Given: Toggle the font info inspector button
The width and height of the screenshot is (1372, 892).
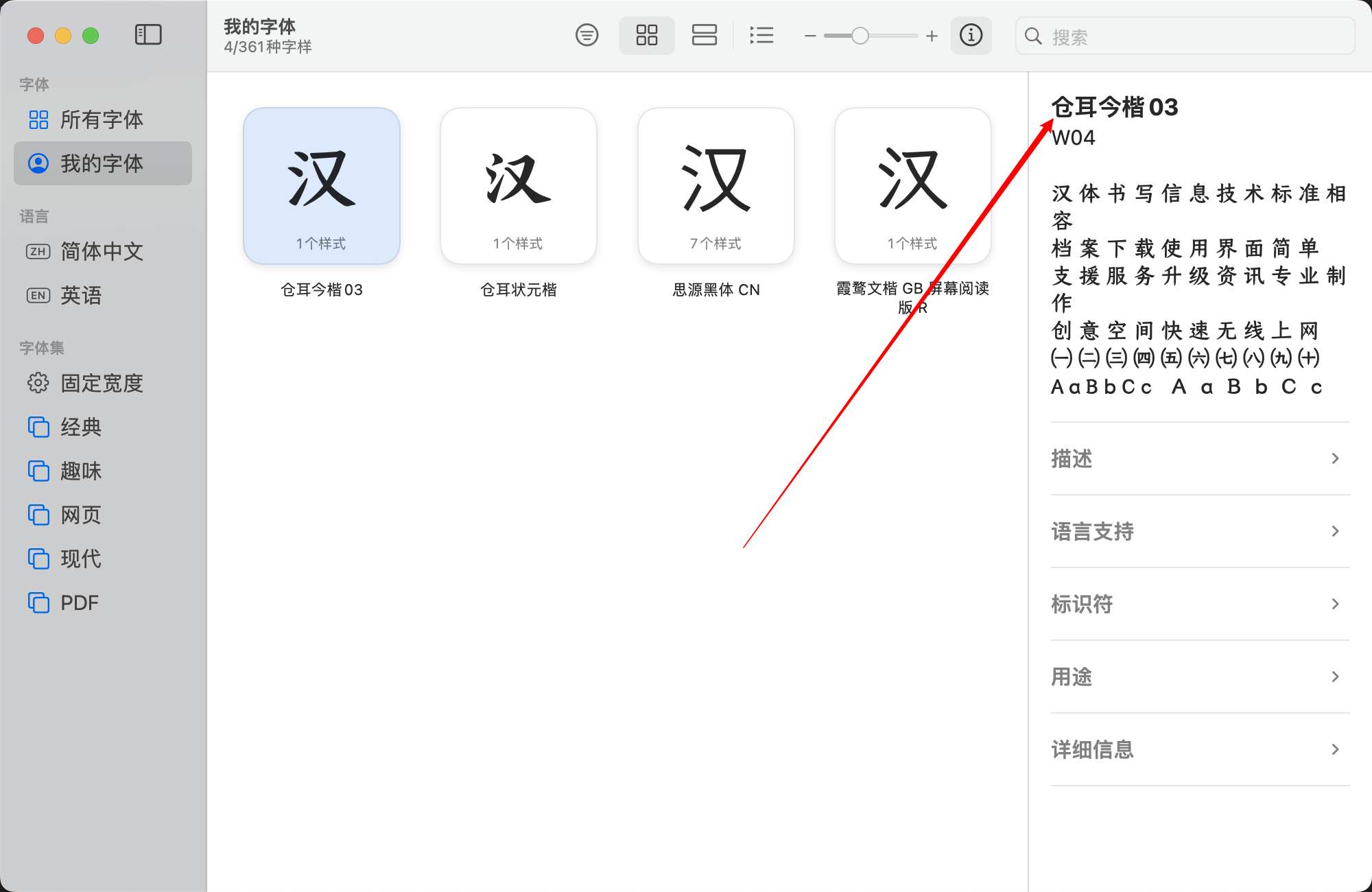Looking at the screenshot, I should click(971, 35).
